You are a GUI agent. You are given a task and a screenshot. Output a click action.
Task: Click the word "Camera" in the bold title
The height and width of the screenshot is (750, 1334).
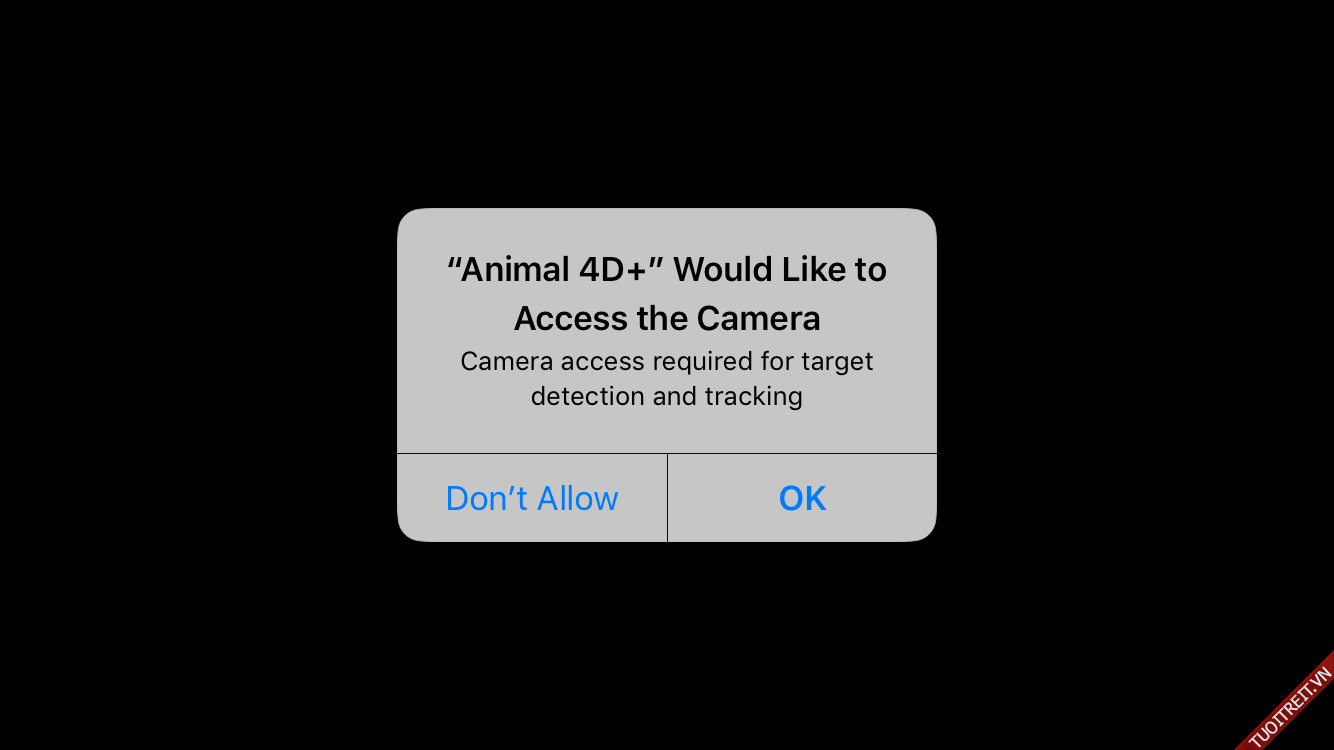pos(759,318)
